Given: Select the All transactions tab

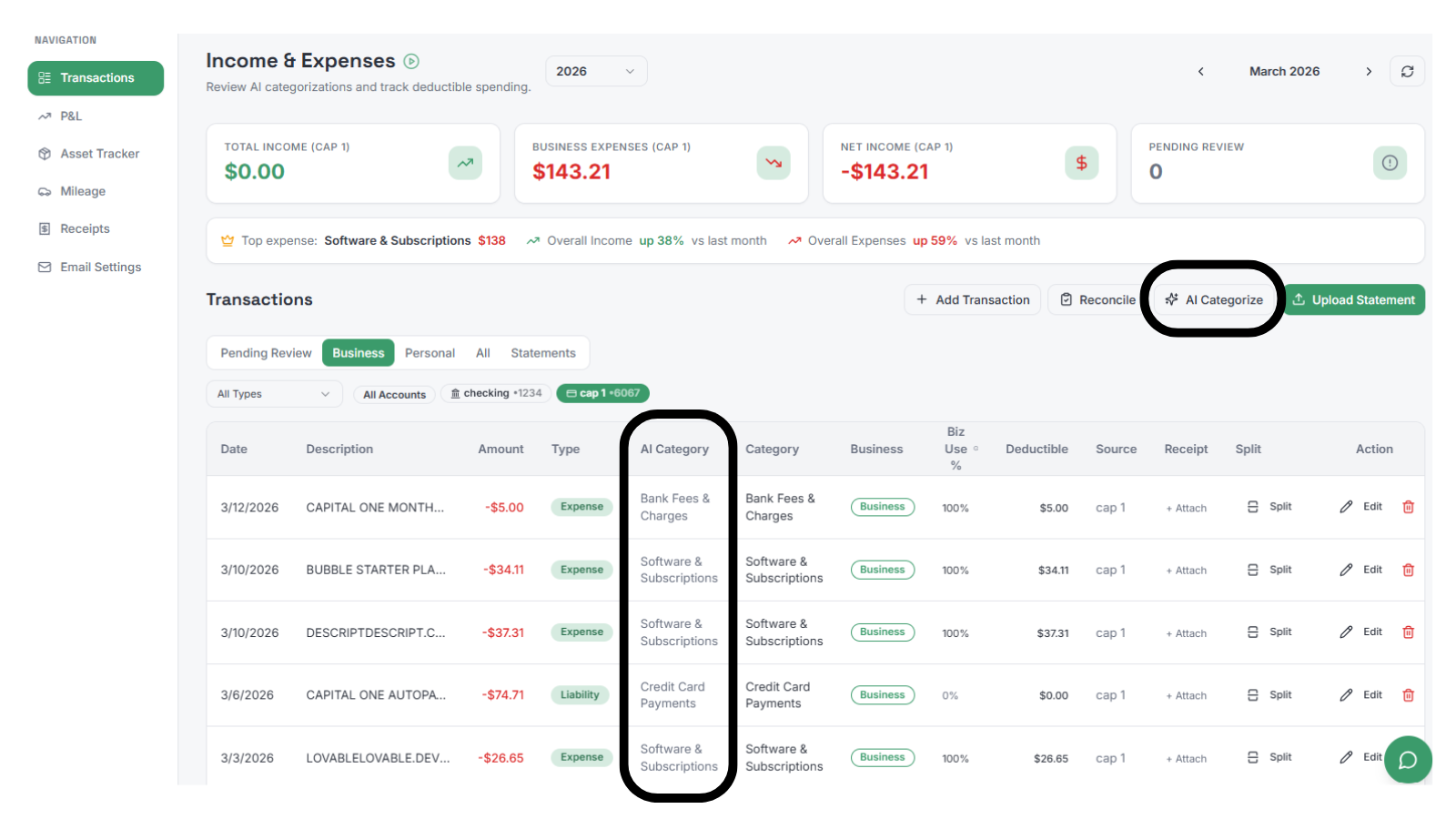Looking at the screenshot, I should tap(482, 353).
